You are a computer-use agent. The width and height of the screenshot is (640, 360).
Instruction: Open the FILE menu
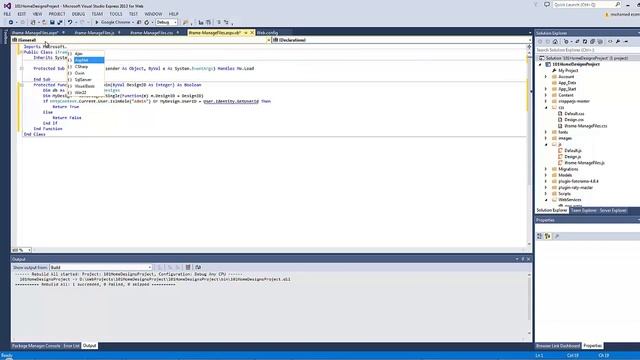click(x=7, y=14)
